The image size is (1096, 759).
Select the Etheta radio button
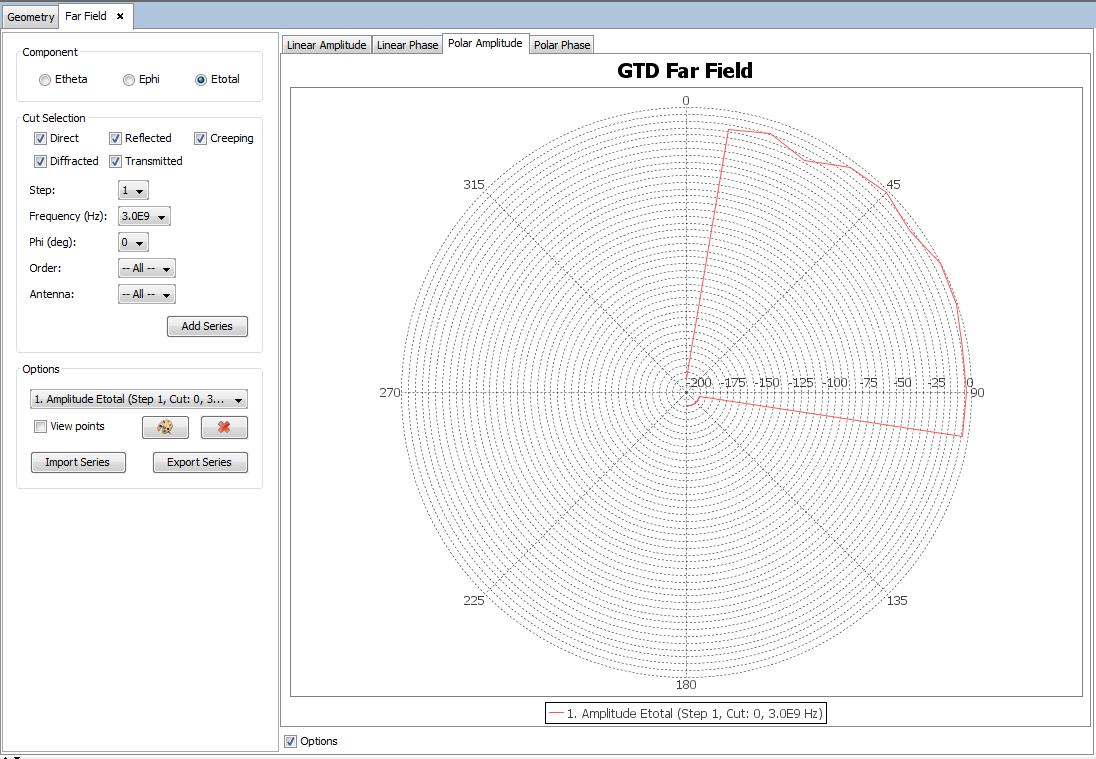pyautogui.click(x=45, y=80)
